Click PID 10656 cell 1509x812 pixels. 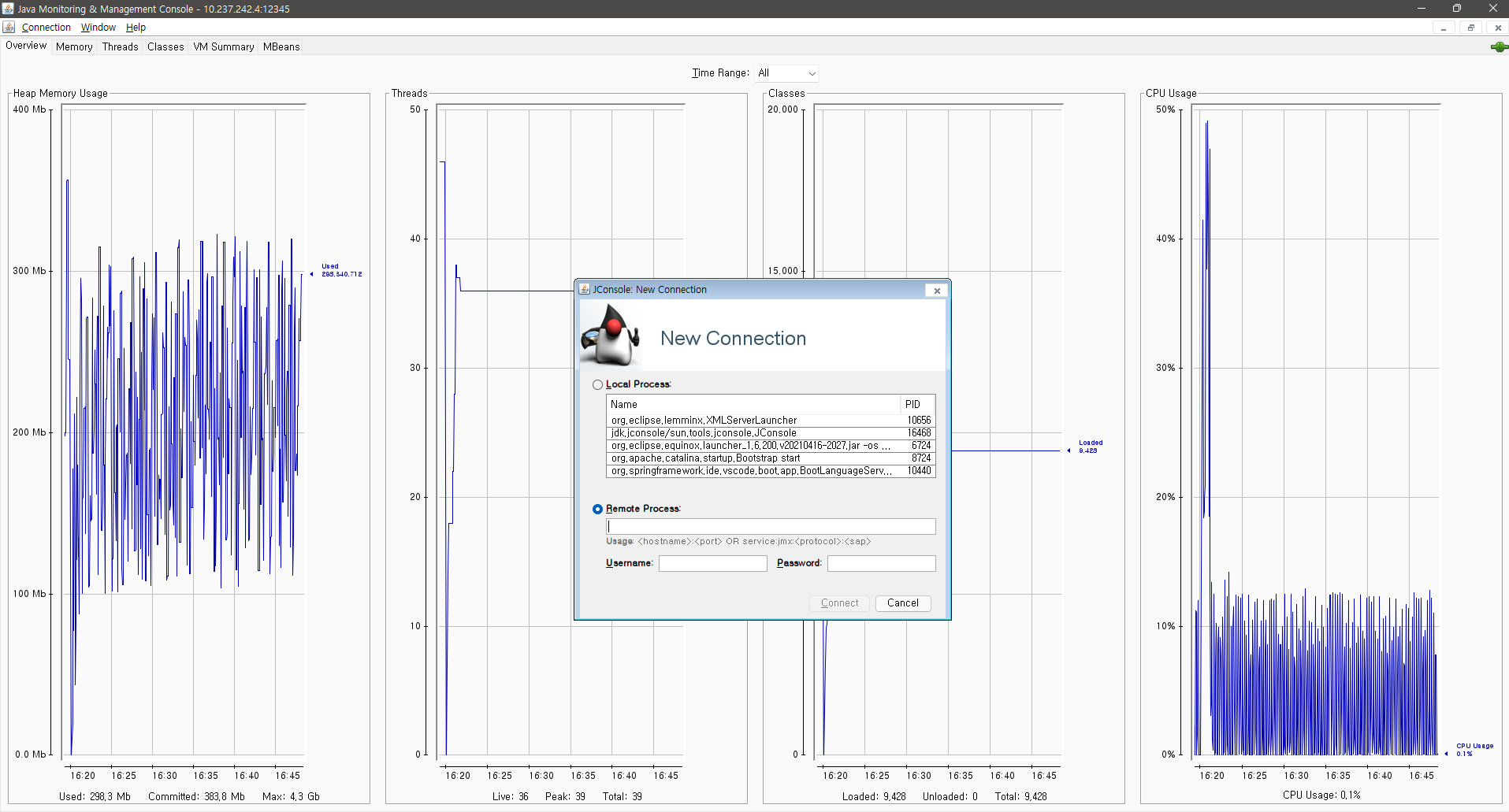[918, 421]
